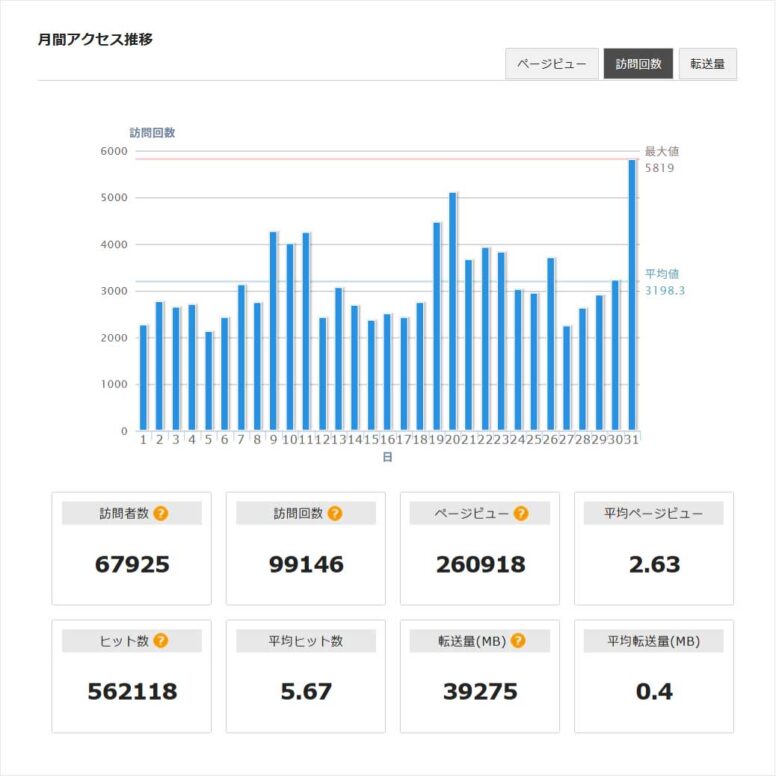Select the bar for day 26
Image resolution: width=776 pixels, height=776 pixels.
[x=550, y=344]
